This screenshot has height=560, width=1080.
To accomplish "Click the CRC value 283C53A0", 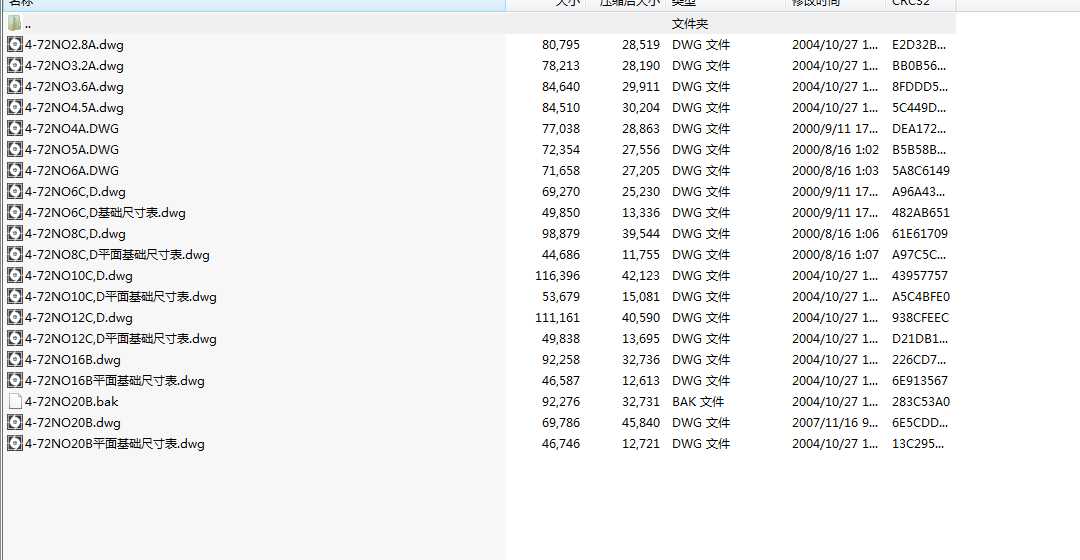I will (920, 402).
